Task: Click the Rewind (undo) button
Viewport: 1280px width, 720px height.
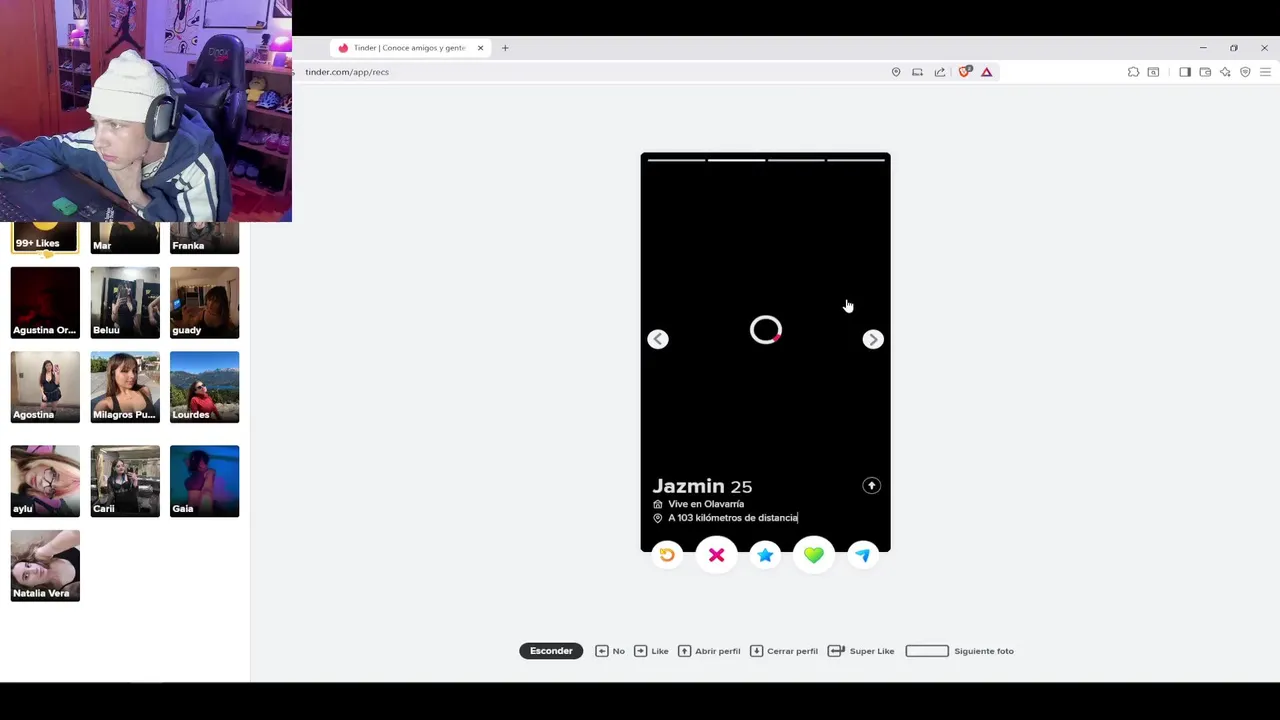Action: pos(667,555)
